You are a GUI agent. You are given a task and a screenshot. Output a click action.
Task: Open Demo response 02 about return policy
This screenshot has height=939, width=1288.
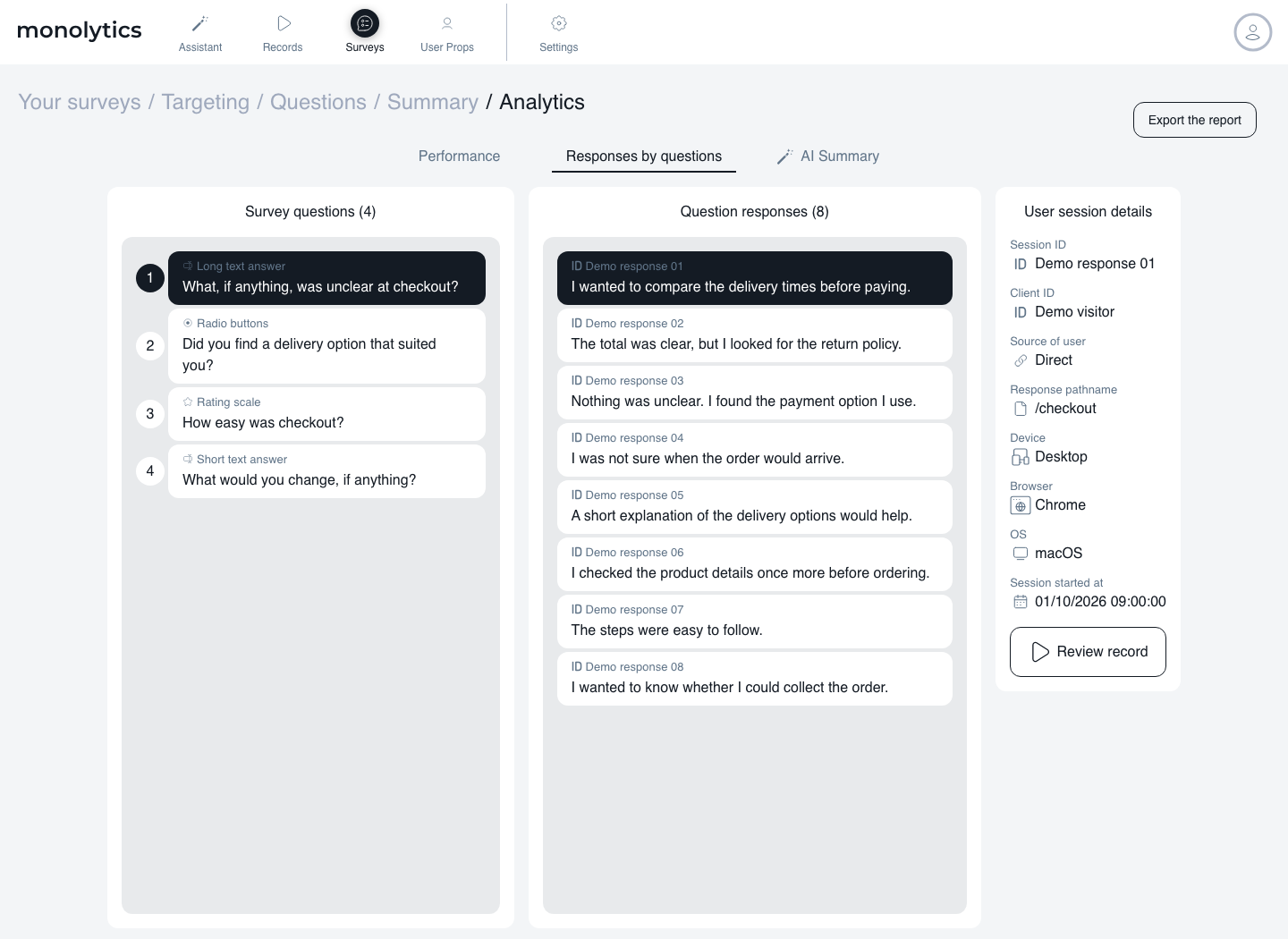point(755,335)
